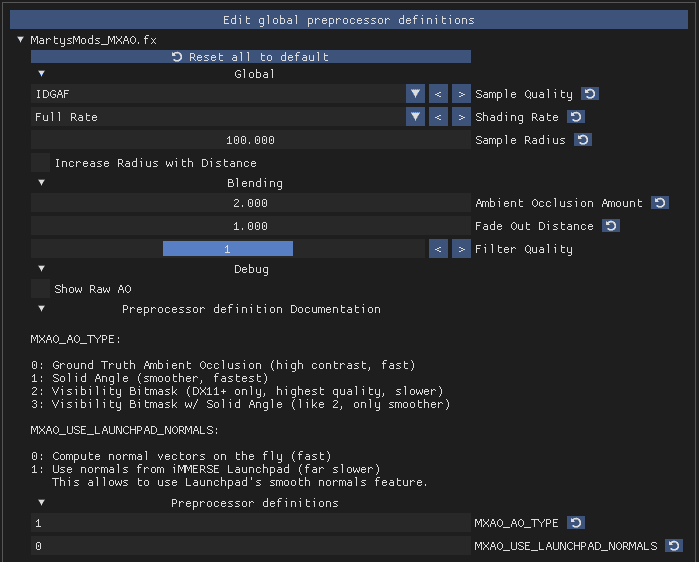
Task: Click Reset all to default button
Action: click(x=250, y=57)
